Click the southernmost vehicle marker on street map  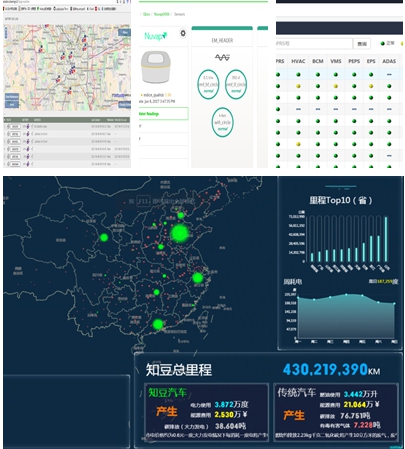(69, 90)
